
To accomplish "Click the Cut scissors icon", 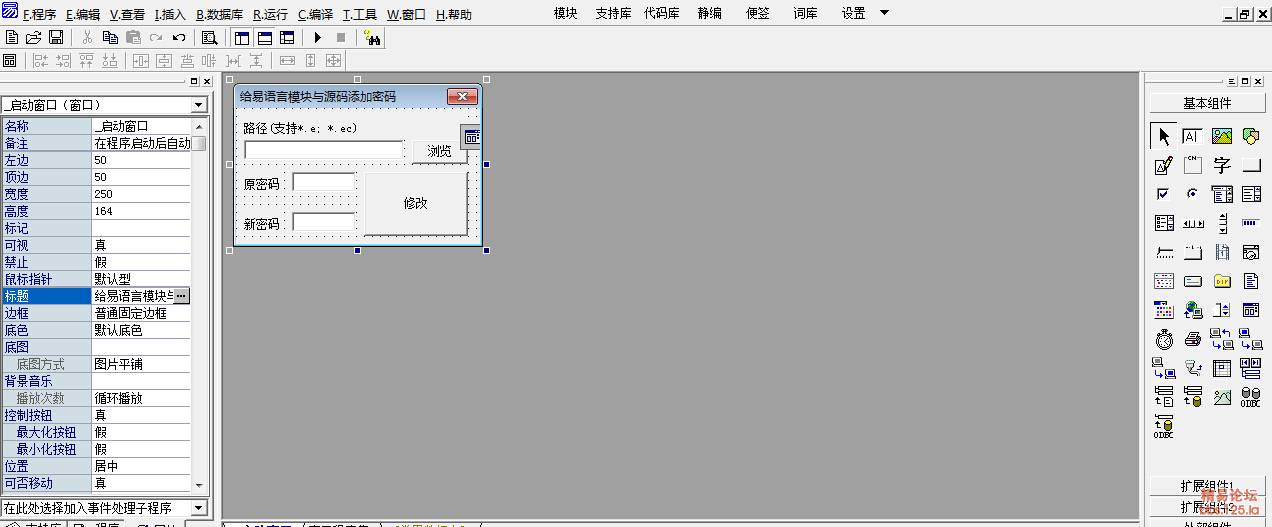I will [x=87, y=37].
